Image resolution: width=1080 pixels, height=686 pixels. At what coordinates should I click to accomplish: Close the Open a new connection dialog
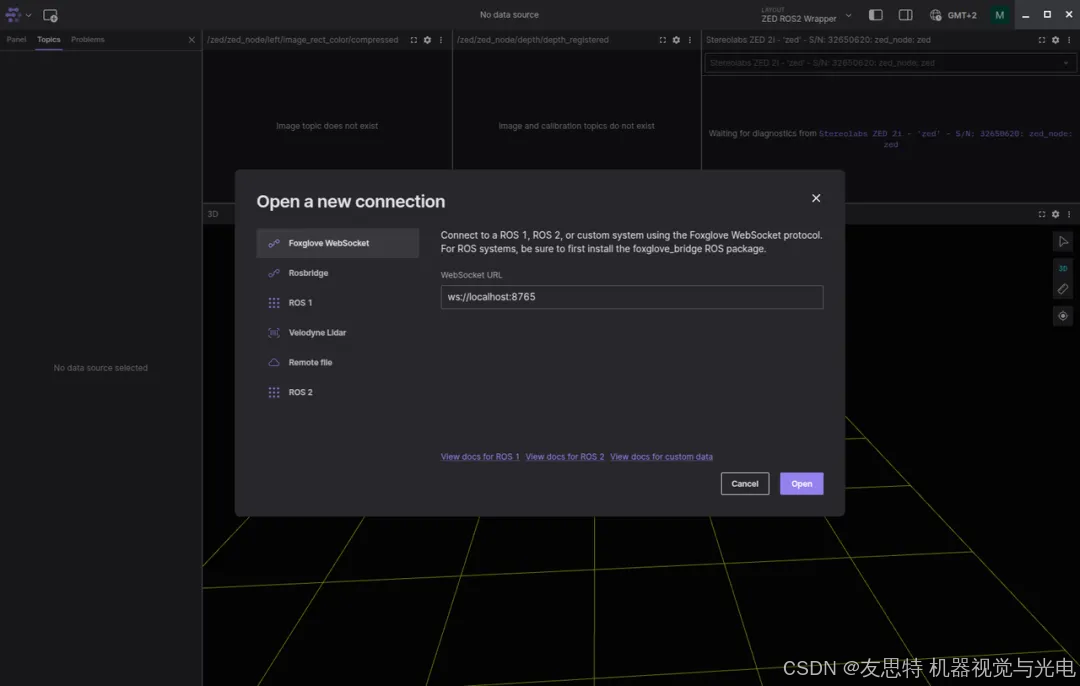(816, 198)
